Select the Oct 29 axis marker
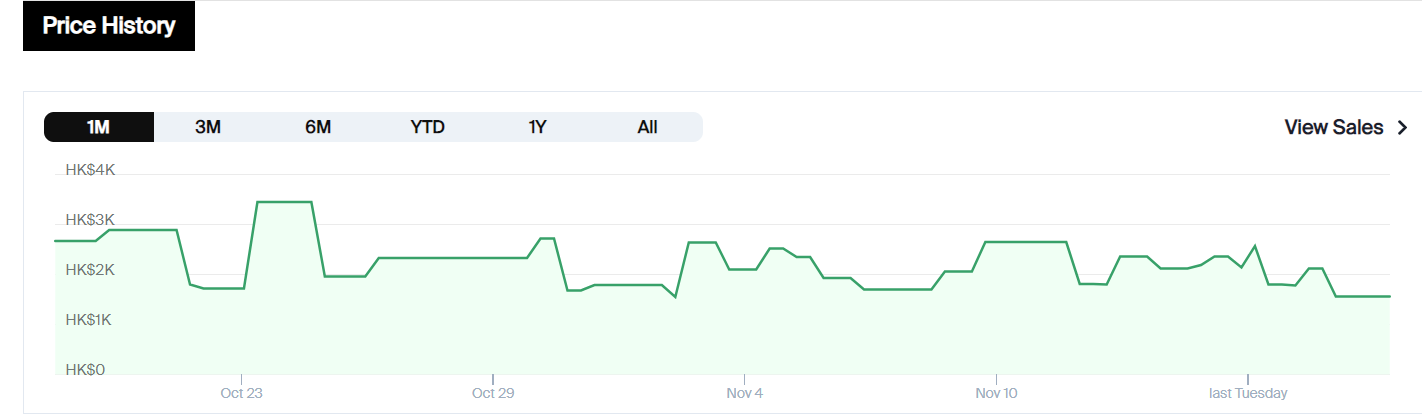Viewport: 1422px width, 419px height. point(492,394)
